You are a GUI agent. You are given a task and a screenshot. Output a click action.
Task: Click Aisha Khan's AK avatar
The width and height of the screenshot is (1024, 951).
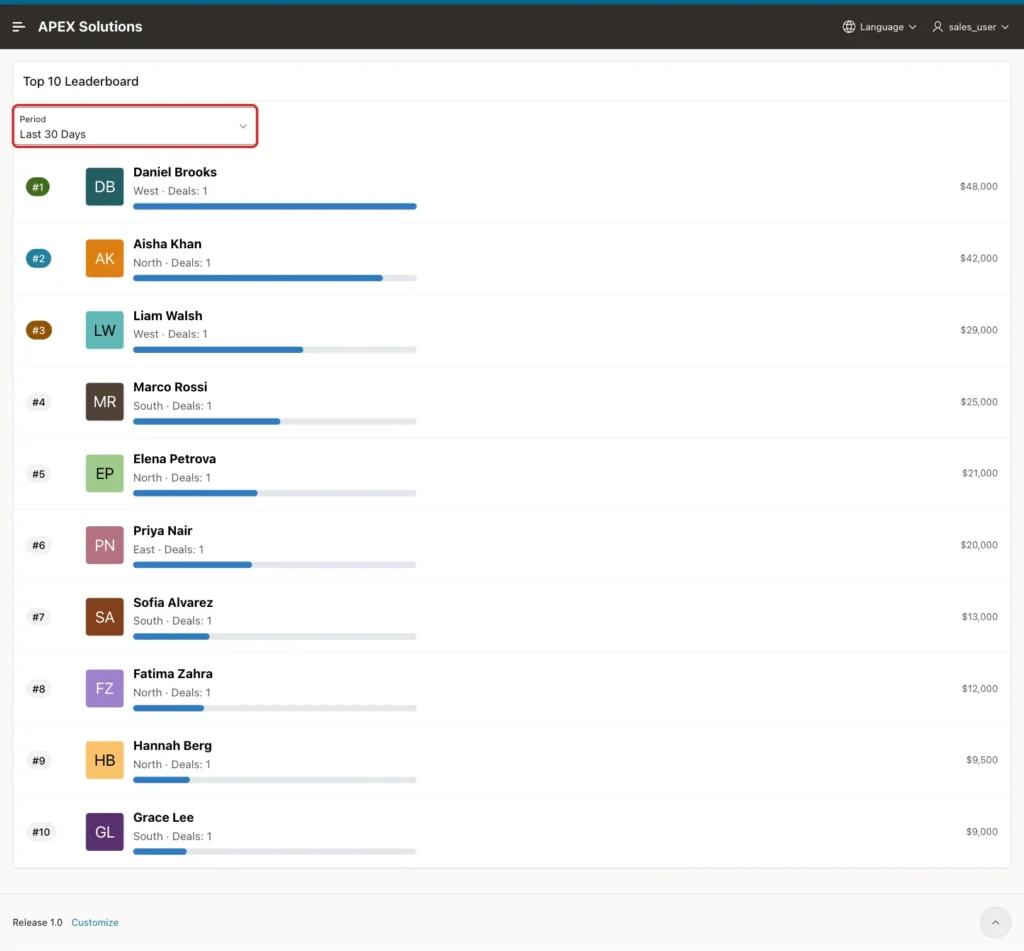tap(104, 259)
